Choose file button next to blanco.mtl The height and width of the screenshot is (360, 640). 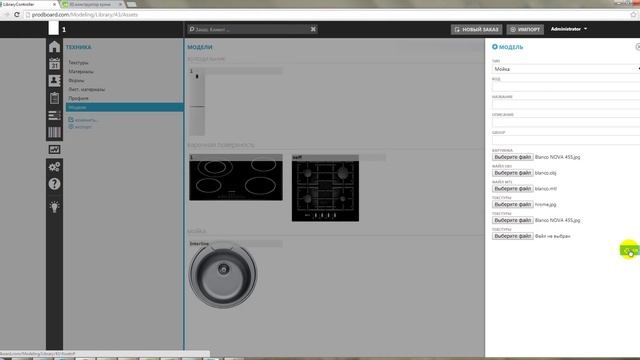[513, 189]
